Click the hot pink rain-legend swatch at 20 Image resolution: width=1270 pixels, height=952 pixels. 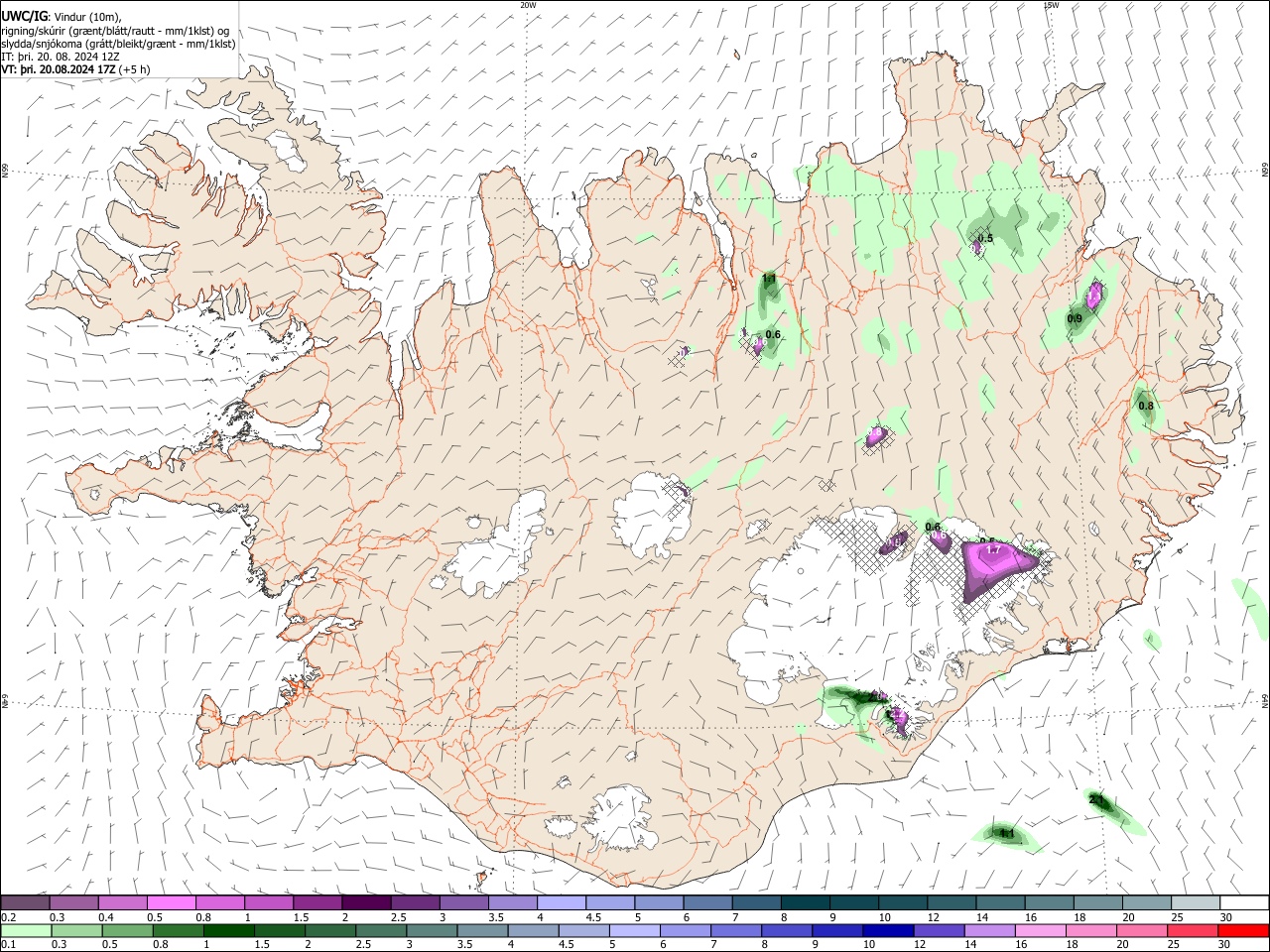click(1142, 930)
